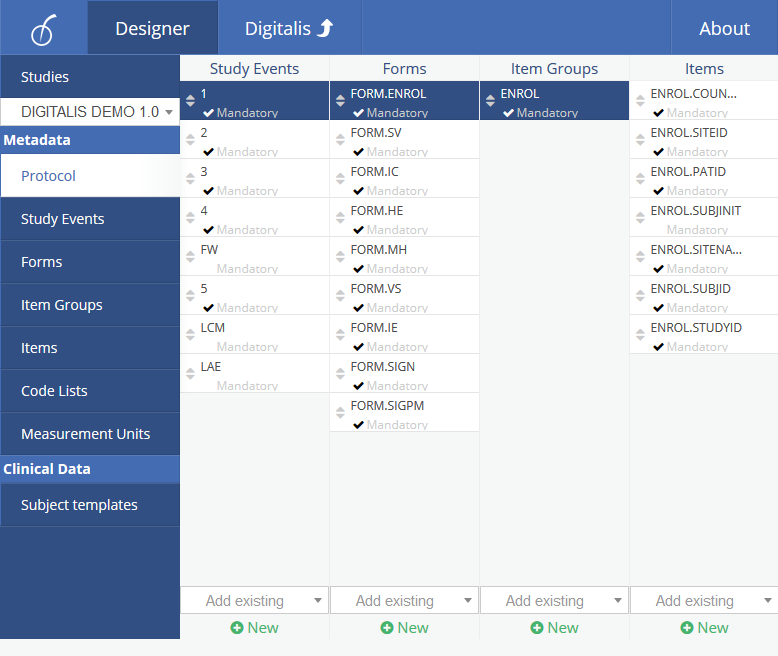Uncheck Mandatory on FORM.SIGN

click(x=359, y=386)
